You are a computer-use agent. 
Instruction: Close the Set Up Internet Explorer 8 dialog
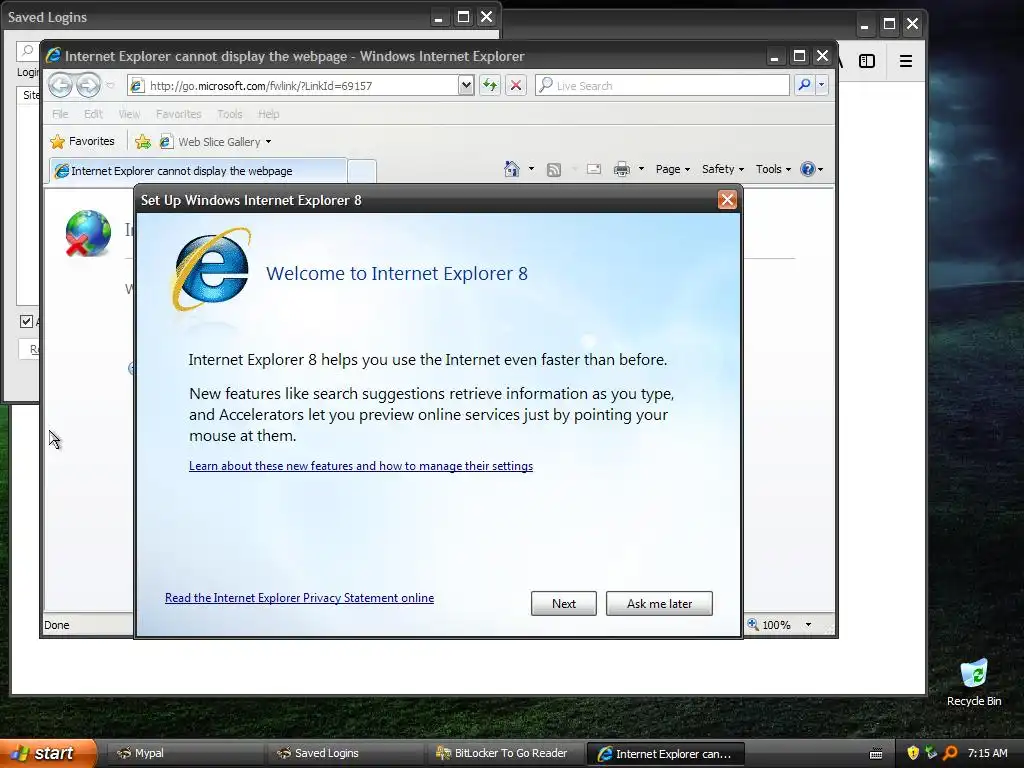coord(727,200)
